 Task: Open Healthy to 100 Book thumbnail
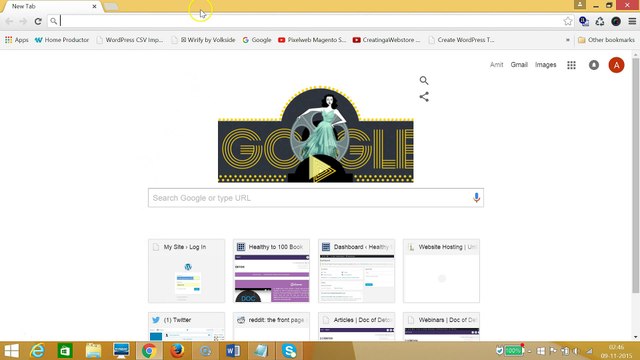[x=271, y=271]
